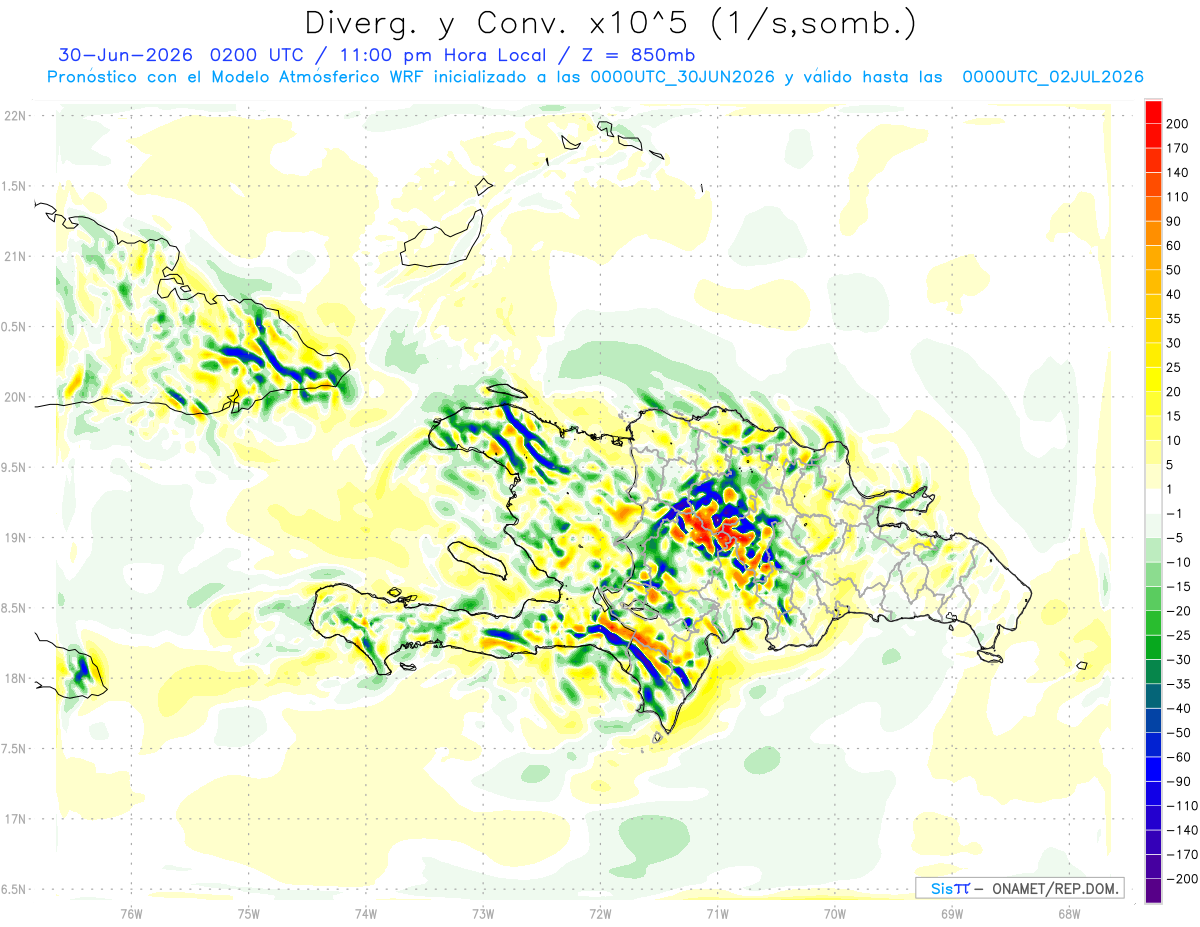Click the '20N' latitude label
This screenshot has width=1200, height=927.
click(x=15, y=397)
